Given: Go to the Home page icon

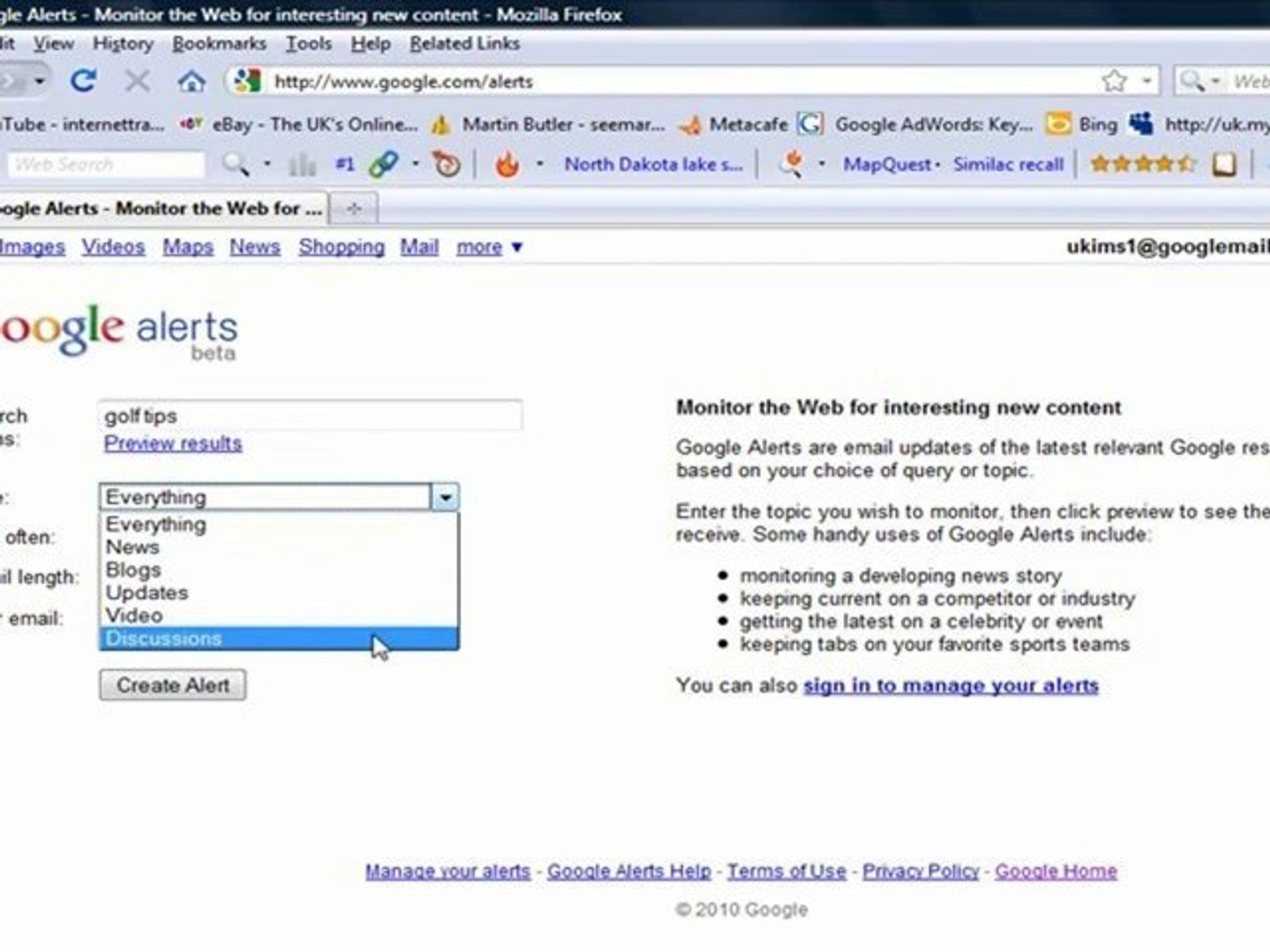Looking at the screenshot, I should [x=190, y=81].
